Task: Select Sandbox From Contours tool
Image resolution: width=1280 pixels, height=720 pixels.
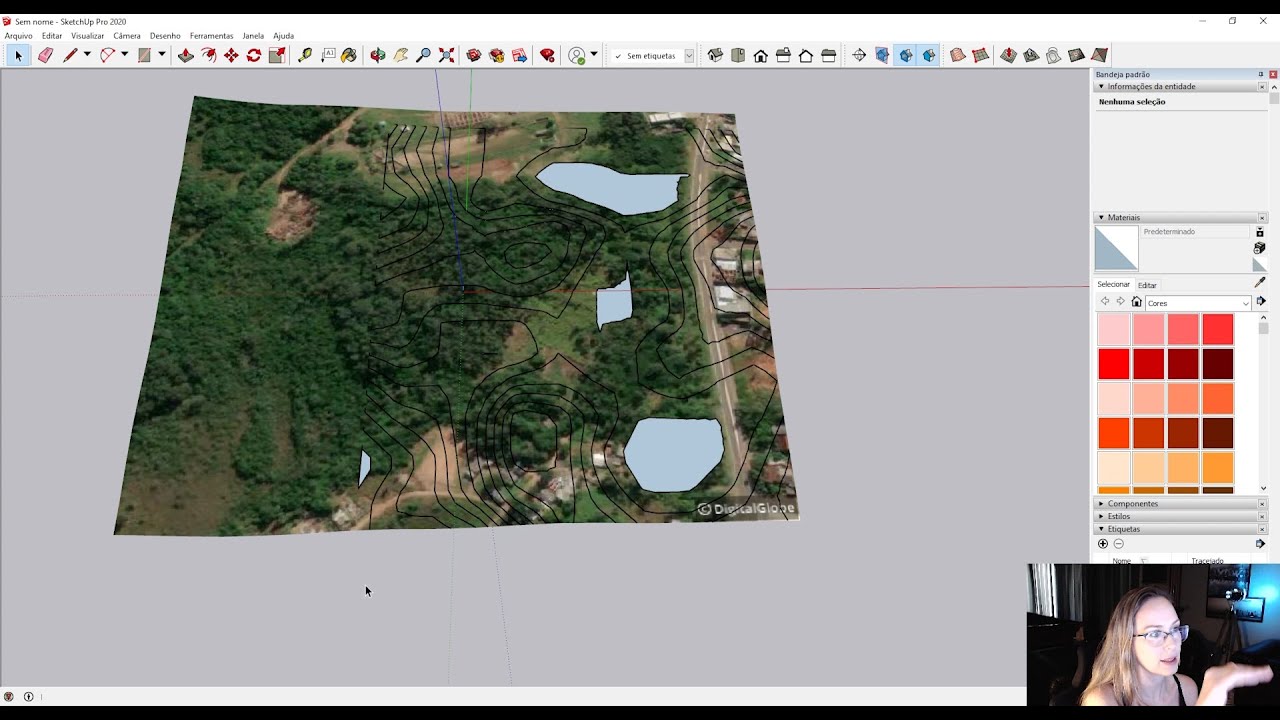Action: [958, 56]
